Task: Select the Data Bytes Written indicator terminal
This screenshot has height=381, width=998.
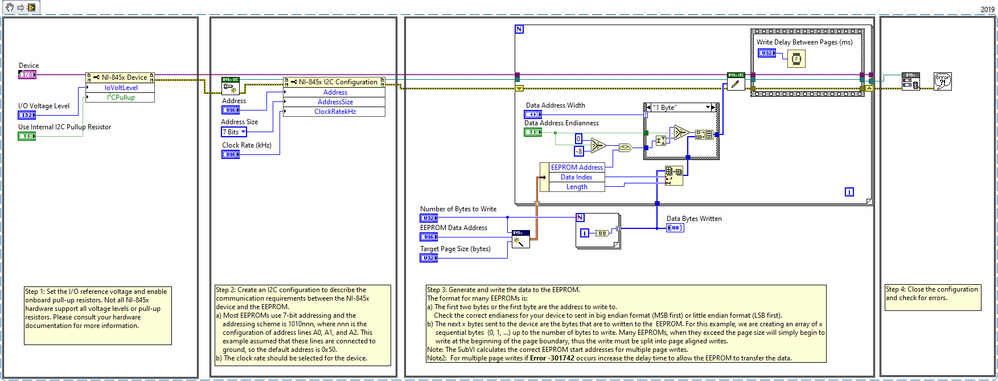Action: coord(675,228)
